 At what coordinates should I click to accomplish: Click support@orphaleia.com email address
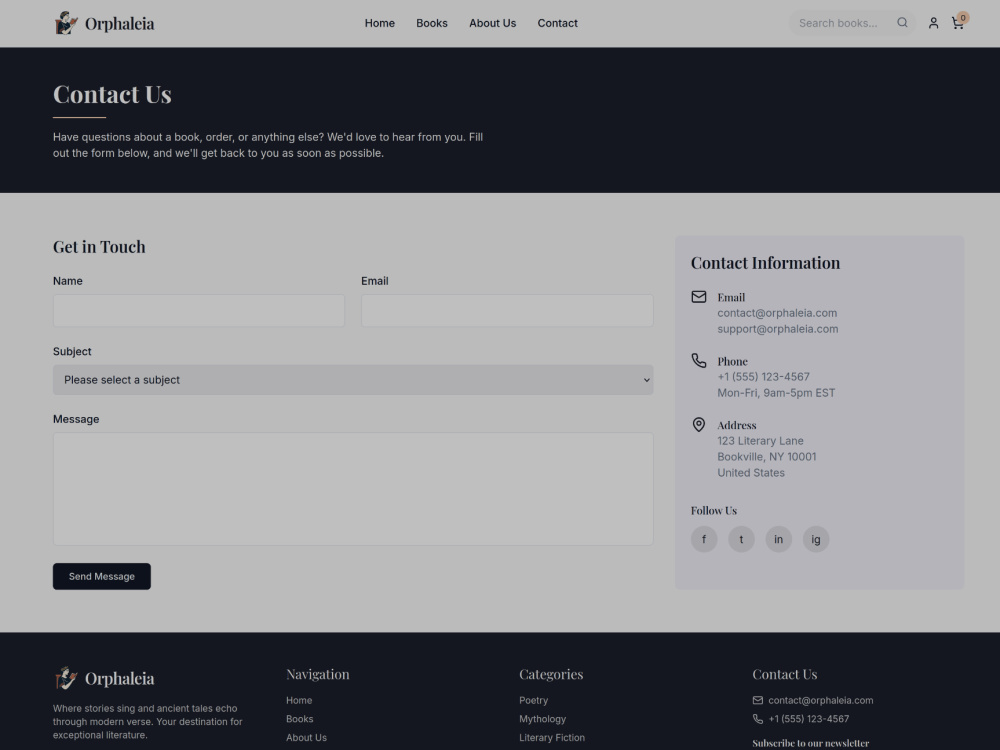click(777, 329)
